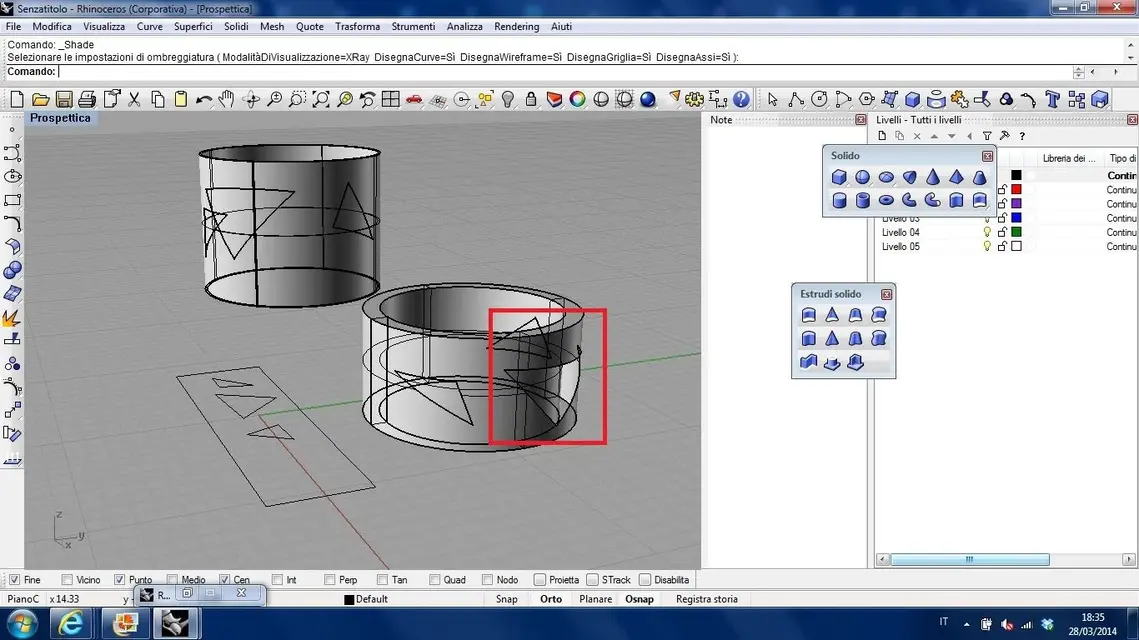The image size is (1139, 640).
Task: Select the Torus tool in Solido palette
Action: click(x=886, y=201)
